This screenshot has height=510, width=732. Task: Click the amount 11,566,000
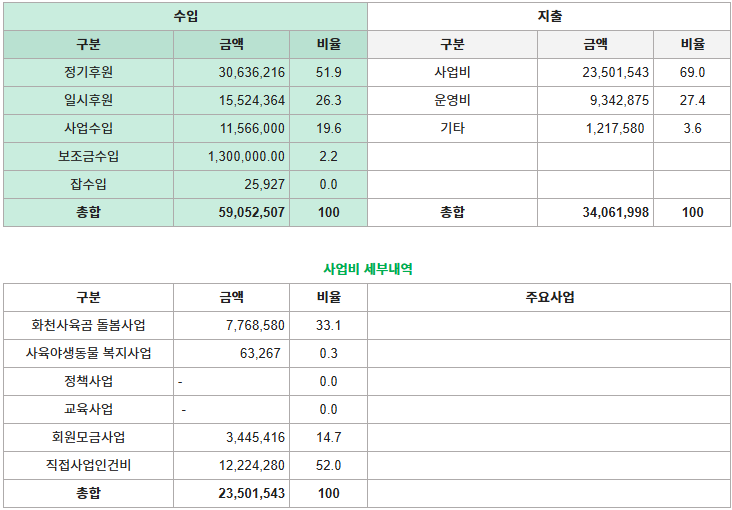[x=252, y=128]
